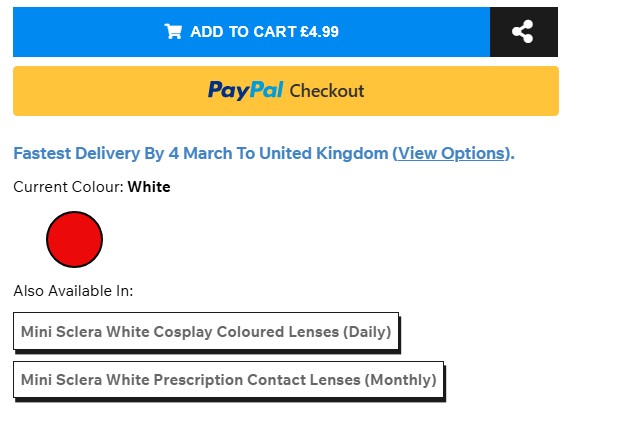The height and width of the screenshot is (422, 625).
Task: Click the shopping cart icon
Action: [173, 32]
